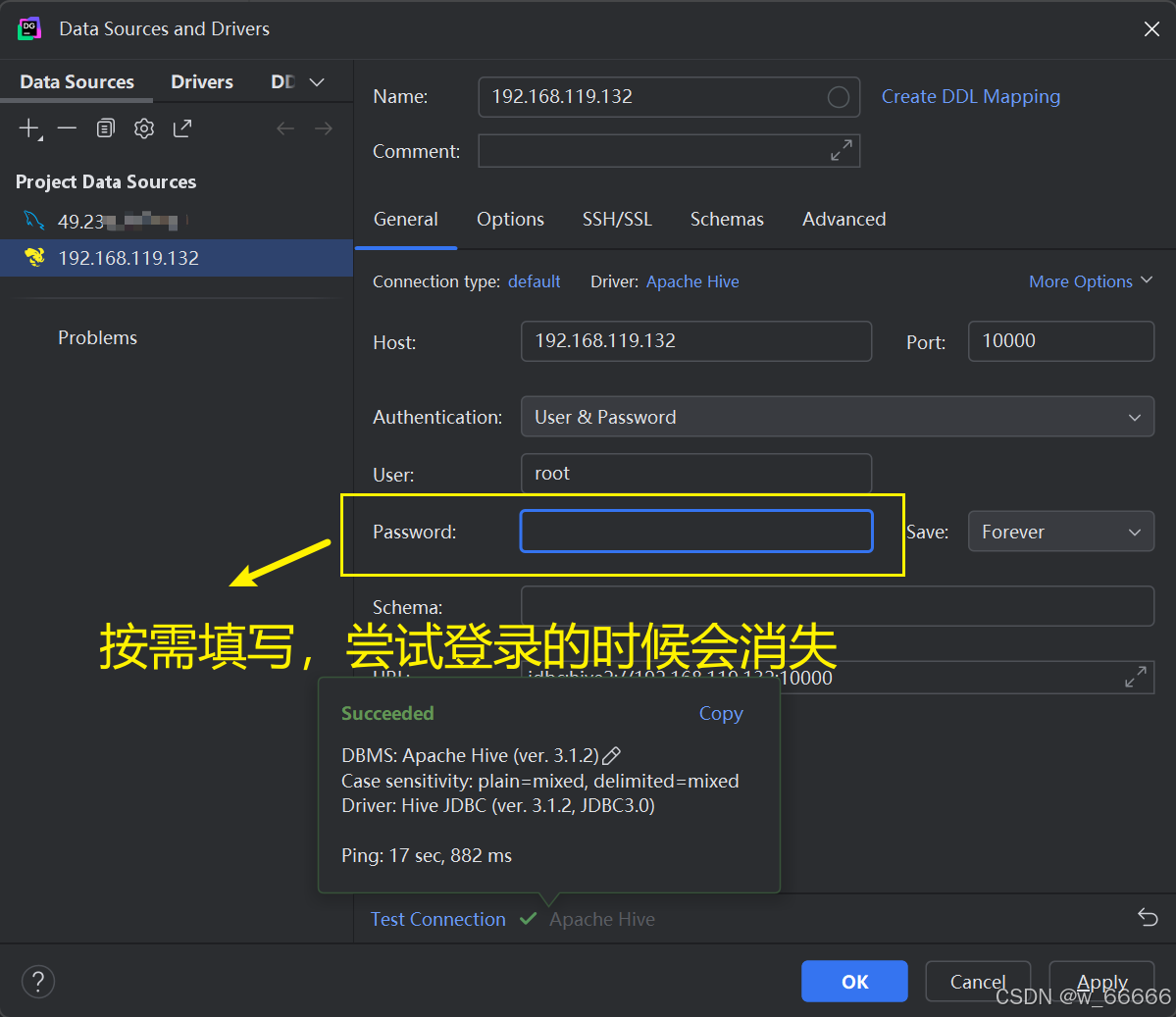Focus the Port input field
The image size is (1176, 1017).
point(1060,341)
